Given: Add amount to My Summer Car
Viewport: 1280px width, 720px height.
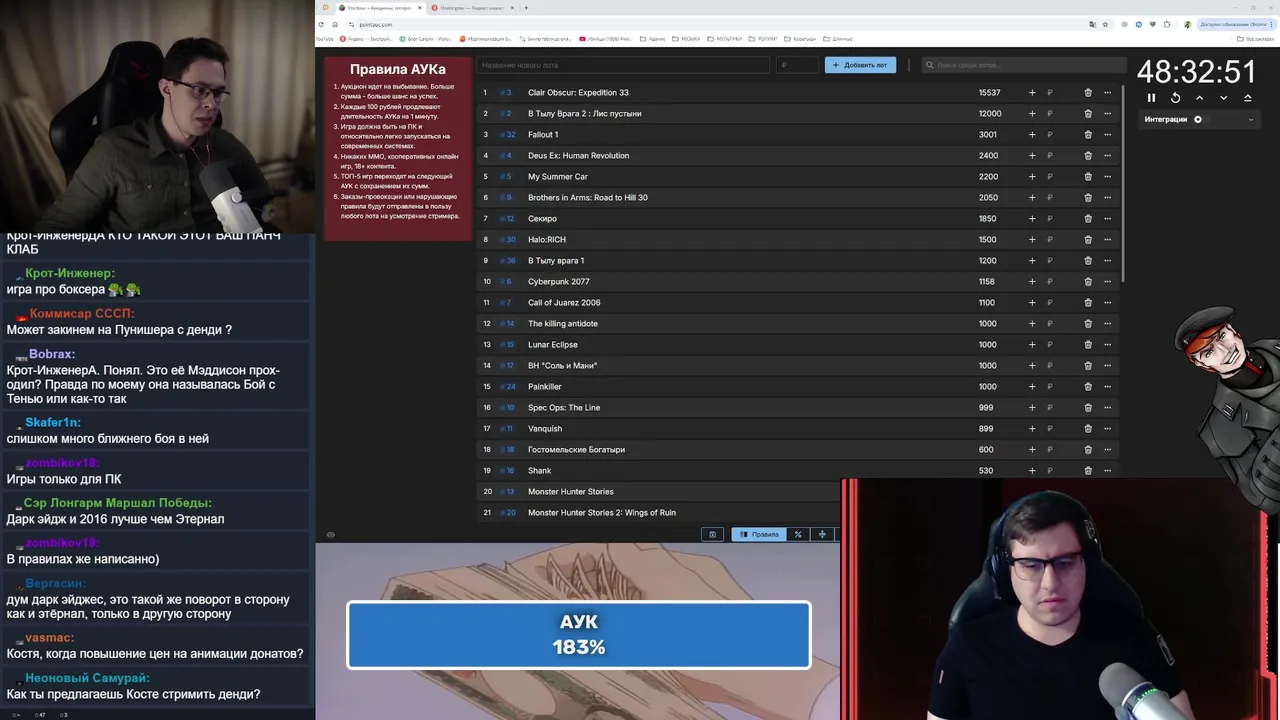Looking at the screenshot, I should 1032,177.
